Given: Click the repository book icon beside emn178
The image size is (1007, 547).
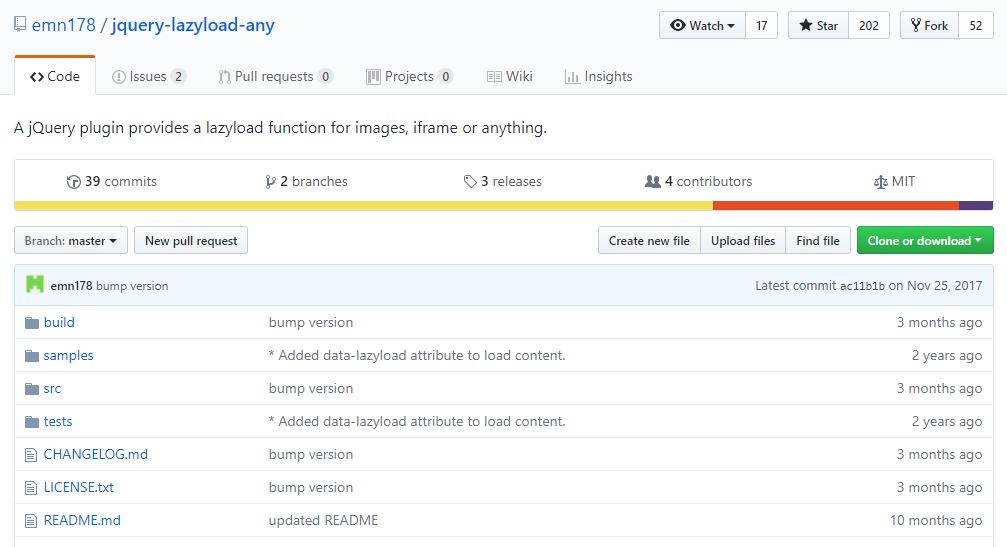Looking at the screenshot, I should coord(20,25).
